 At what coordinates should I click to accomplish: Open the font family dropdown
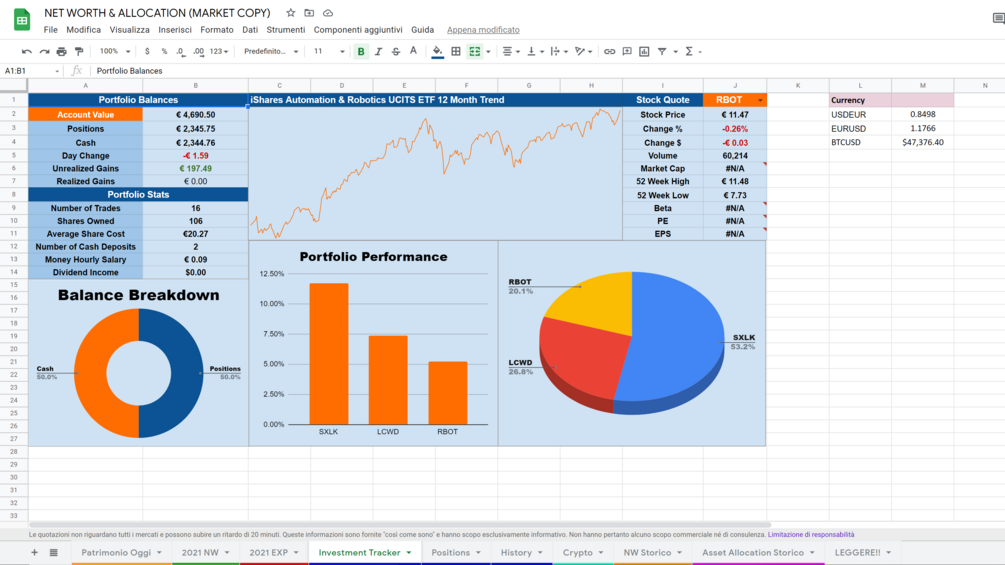[270, 51]
